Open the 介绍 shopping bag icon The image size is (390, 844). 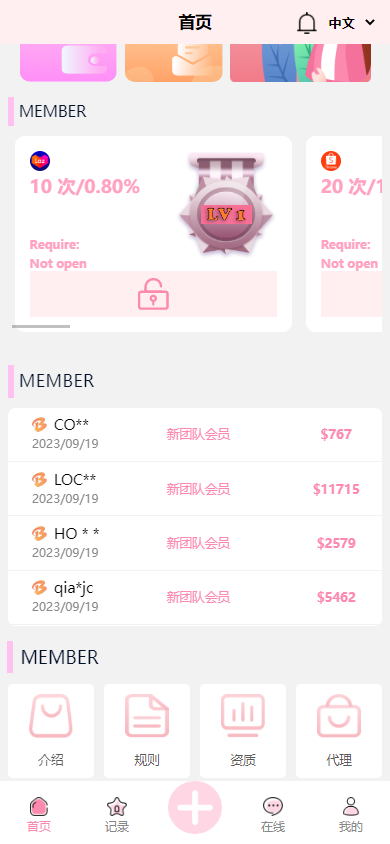(51, 716)
